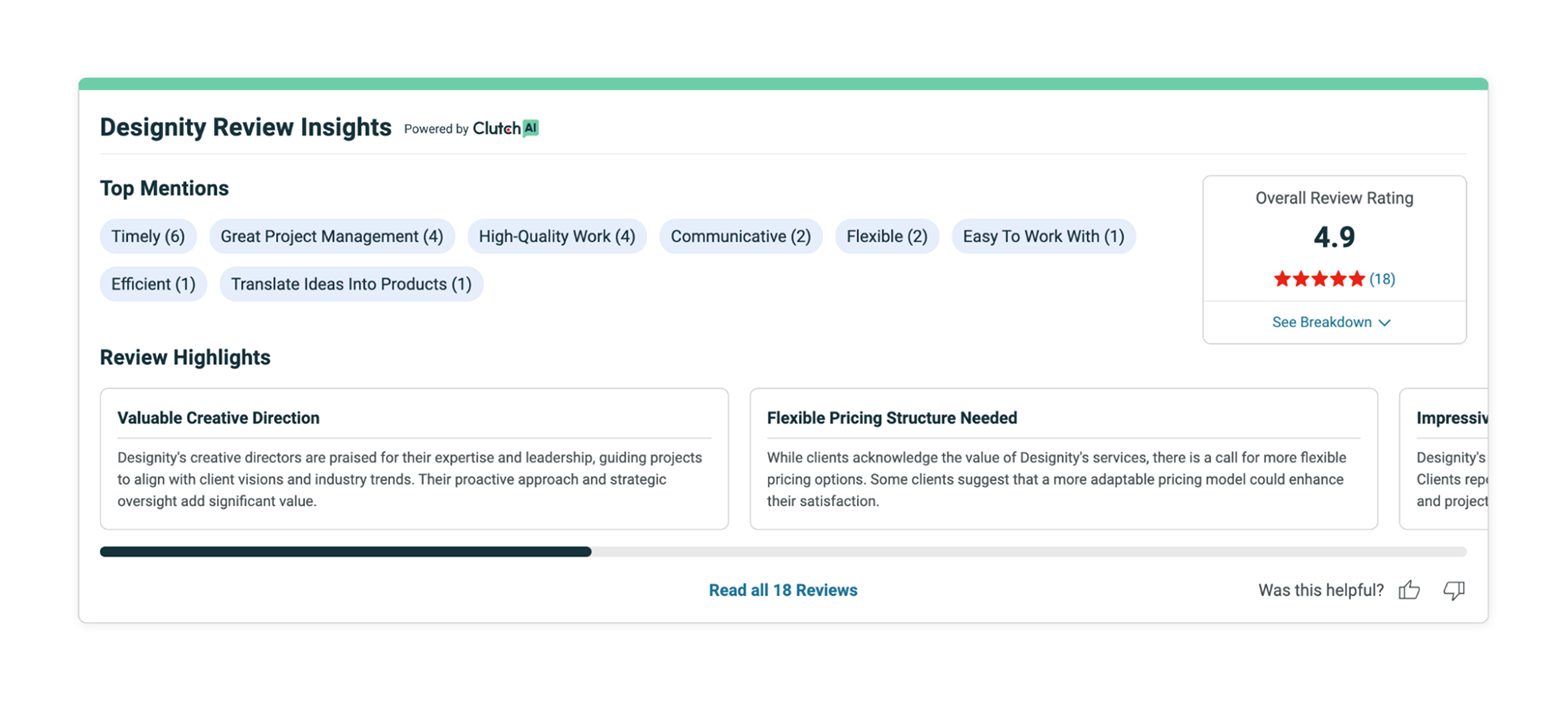Click the (18) reviews count link
This screenshot has width=1568, height=703.
(x=1382, y=279)
